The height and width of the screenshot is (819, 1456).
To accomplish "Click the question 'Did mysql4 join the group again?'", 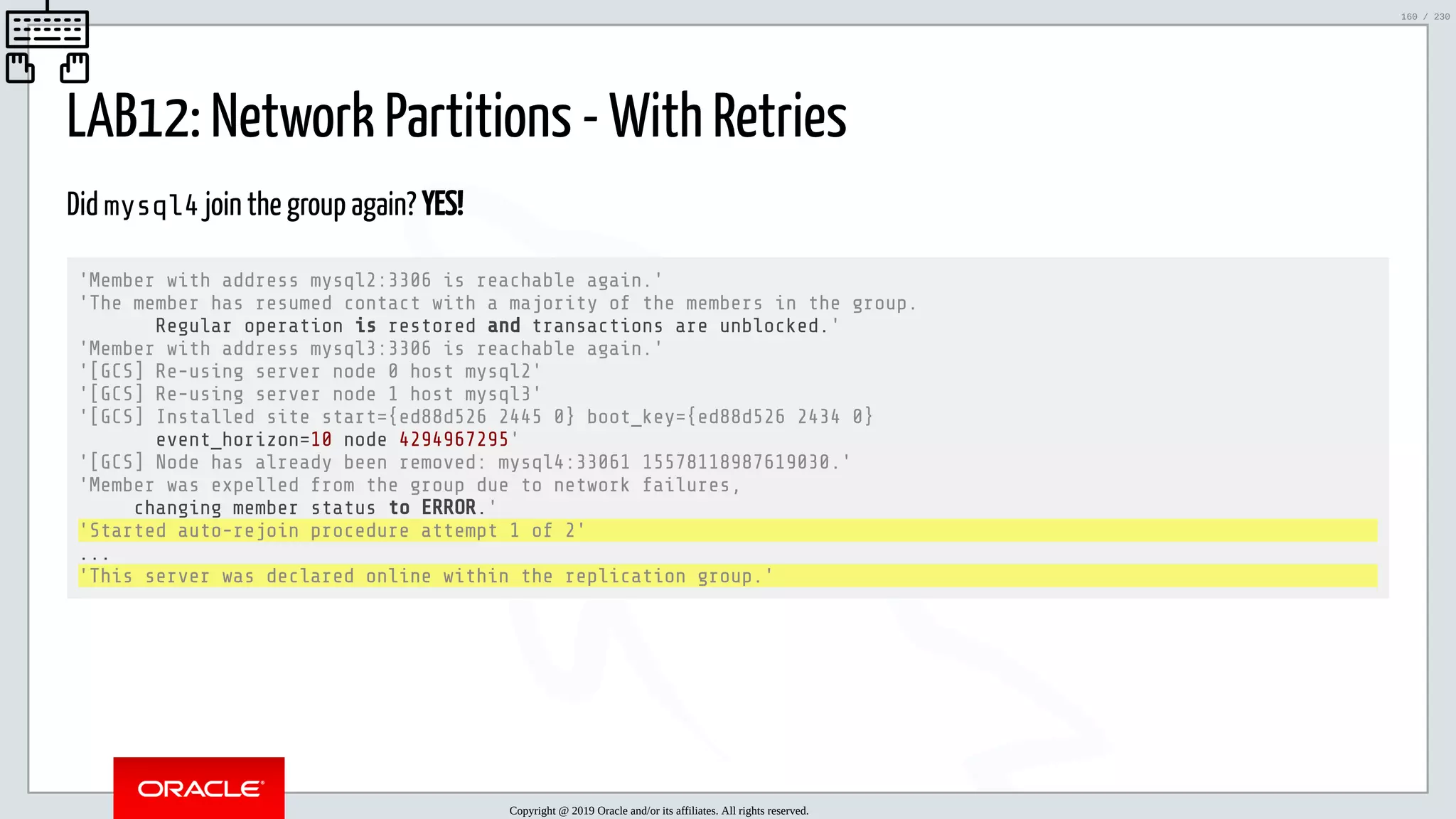I will click(242, 205).
